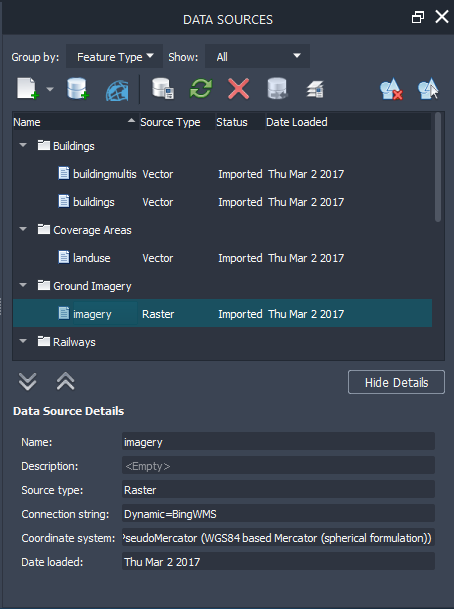Click the green refresh data source icon
Image resolution: width=454 pixels, height=609 pixels.
201,89
